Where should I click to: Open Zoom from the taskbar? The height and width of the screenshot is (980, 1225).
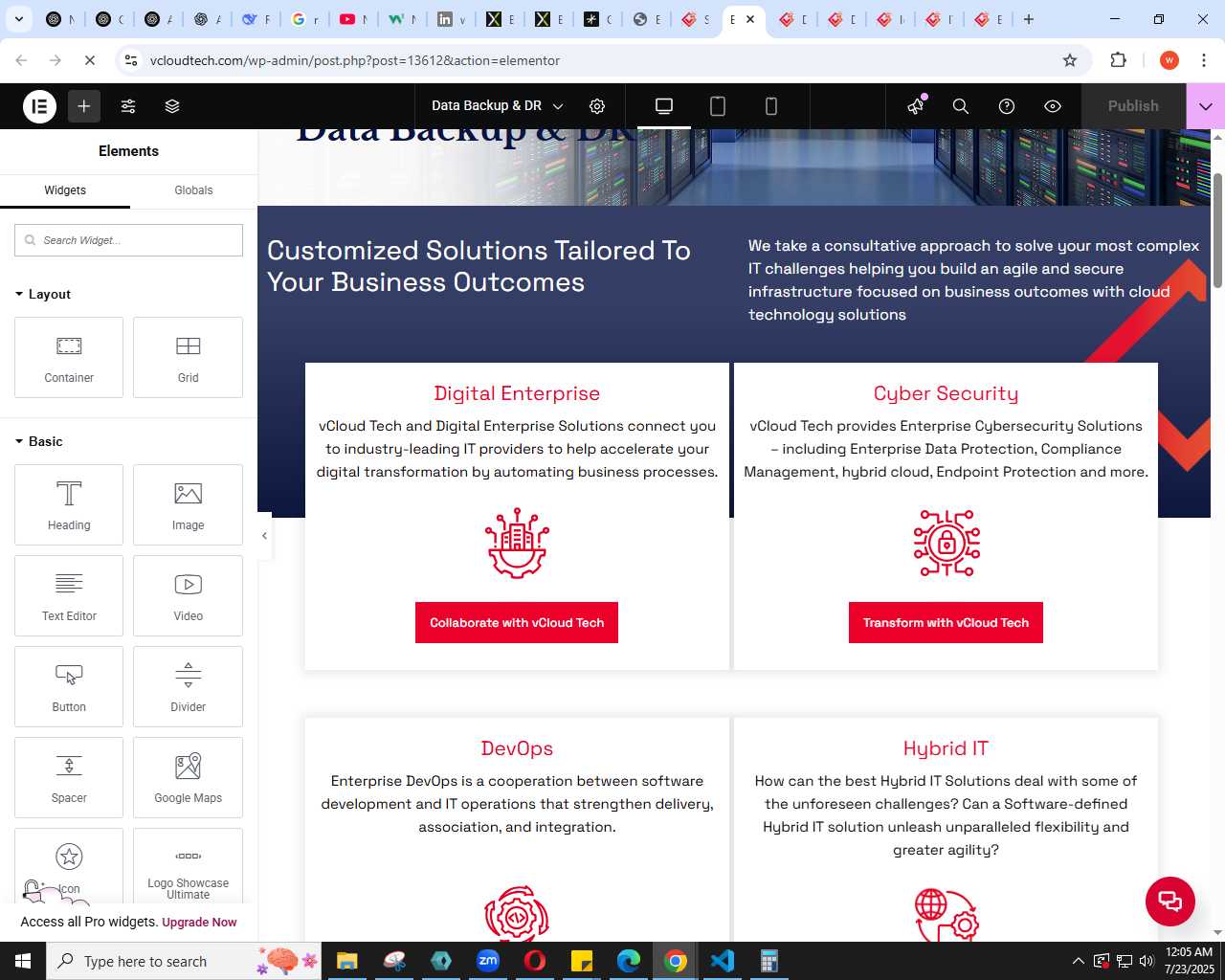pyautogui.click(x=488, y=961)
